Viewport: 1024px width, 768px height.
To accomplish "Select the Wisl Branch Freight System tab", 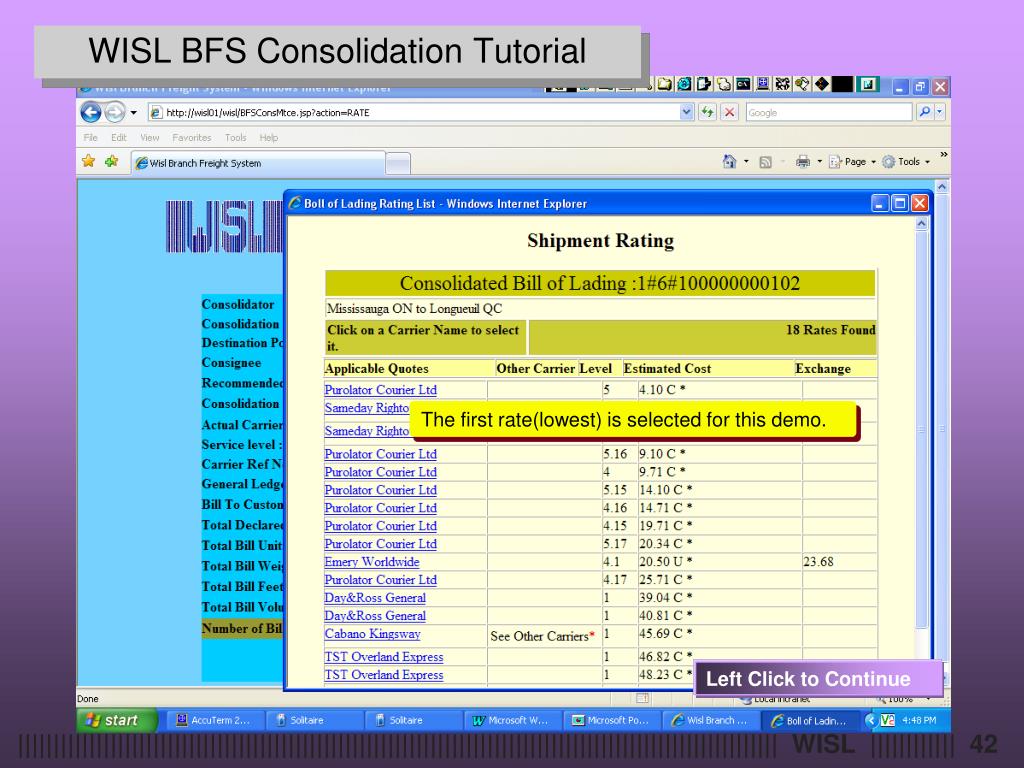I will pyautogui.click(x=259, y=163).
